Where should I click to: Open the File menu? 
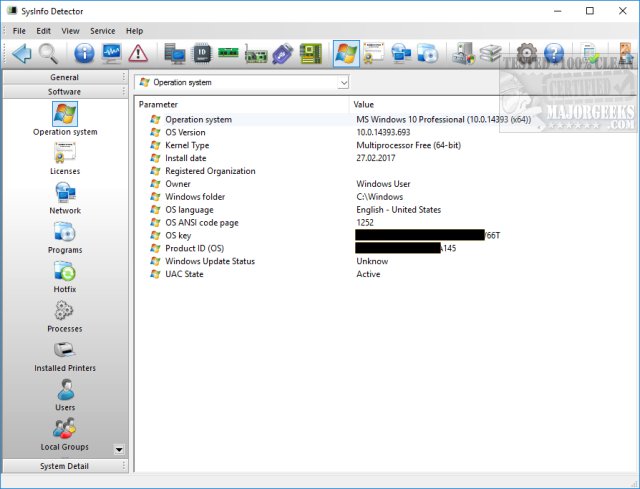coord(19,31)
